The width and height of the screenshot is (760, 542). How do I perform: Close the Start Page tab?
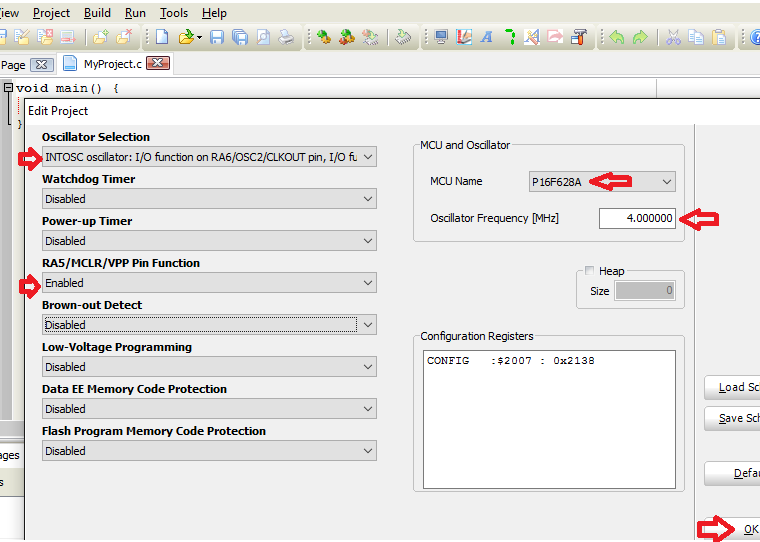pos(42,64)
